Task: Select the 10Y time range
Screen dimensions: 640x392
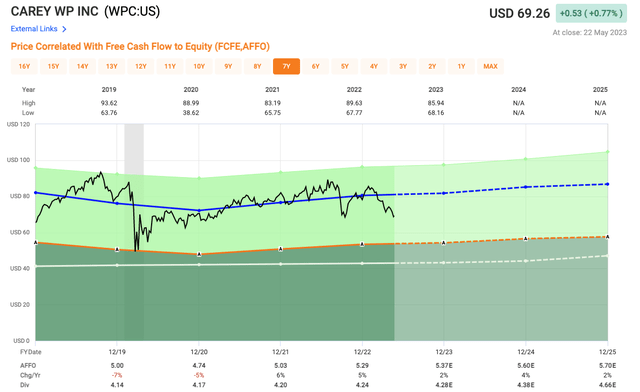Action: (199, 66)
